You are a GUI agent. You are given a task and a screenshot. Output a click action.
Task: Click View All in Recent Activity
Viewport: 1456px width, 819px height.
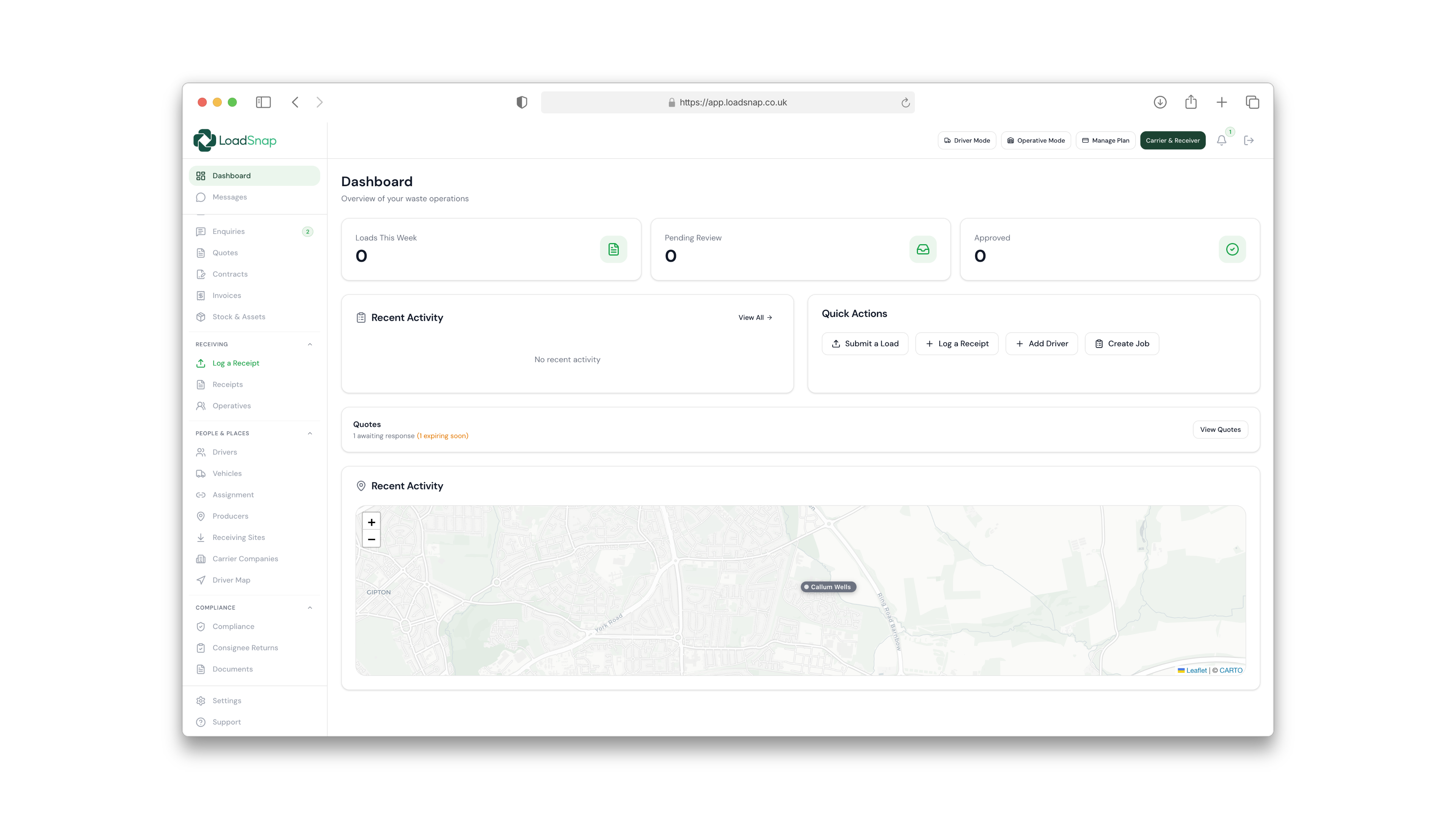coord(755,318)
